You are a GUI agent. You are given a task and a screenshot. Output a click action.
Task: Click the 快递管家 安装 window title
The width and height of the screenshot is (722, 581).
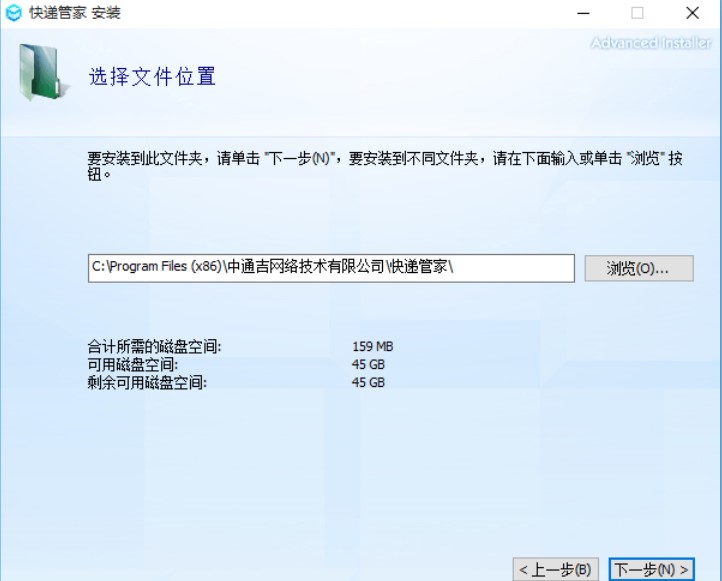[x=75, y=12]
